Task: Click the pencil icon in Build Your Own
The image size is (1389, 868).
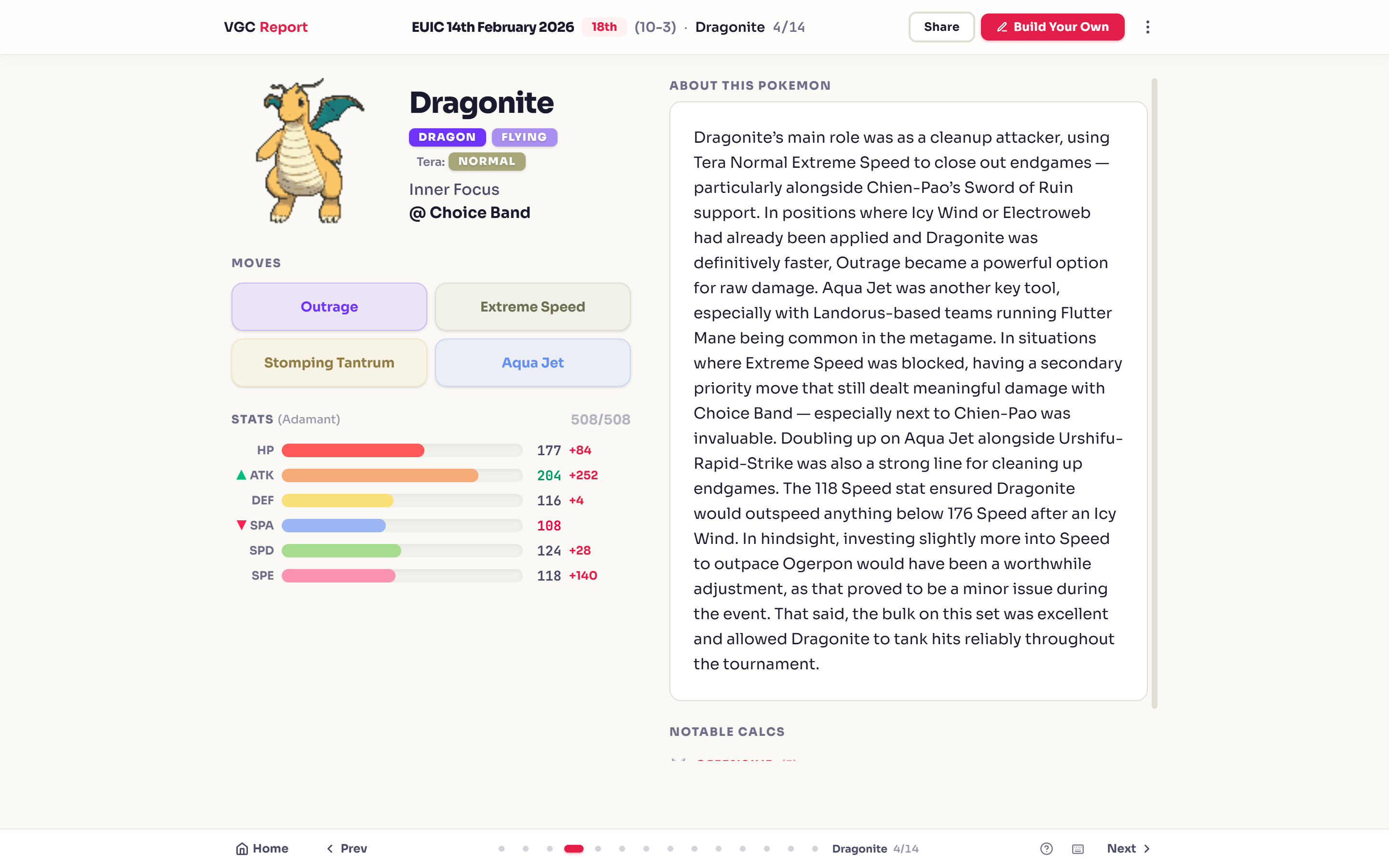Action: [x=1002, y=27]
